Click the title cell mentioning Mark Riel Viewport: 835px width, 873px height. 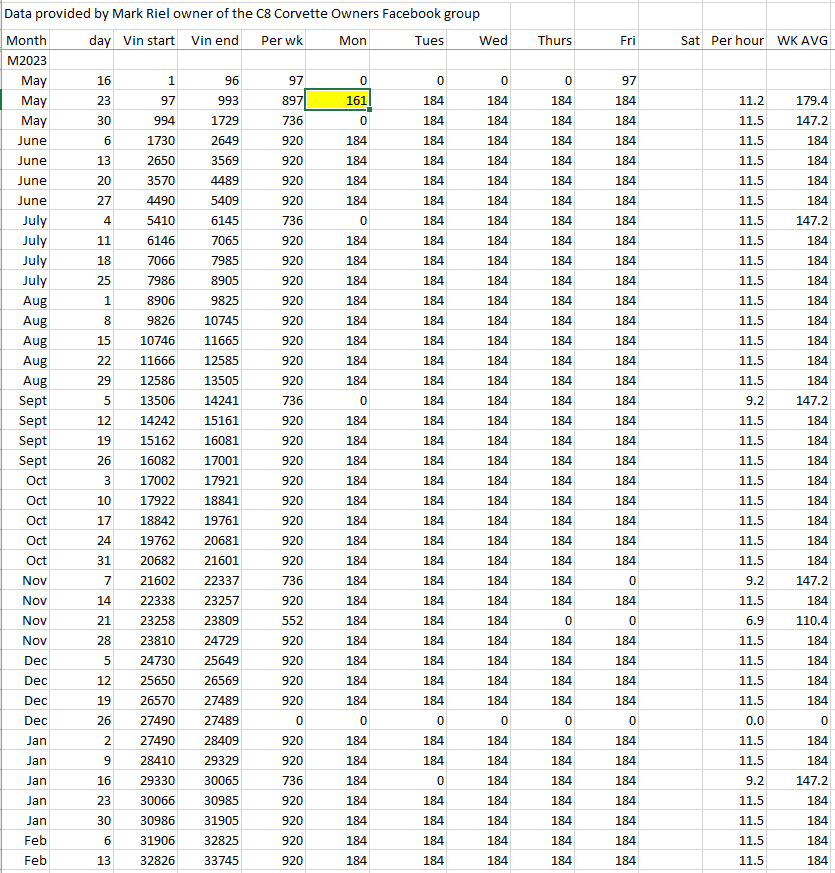click(x=242, y=14)
